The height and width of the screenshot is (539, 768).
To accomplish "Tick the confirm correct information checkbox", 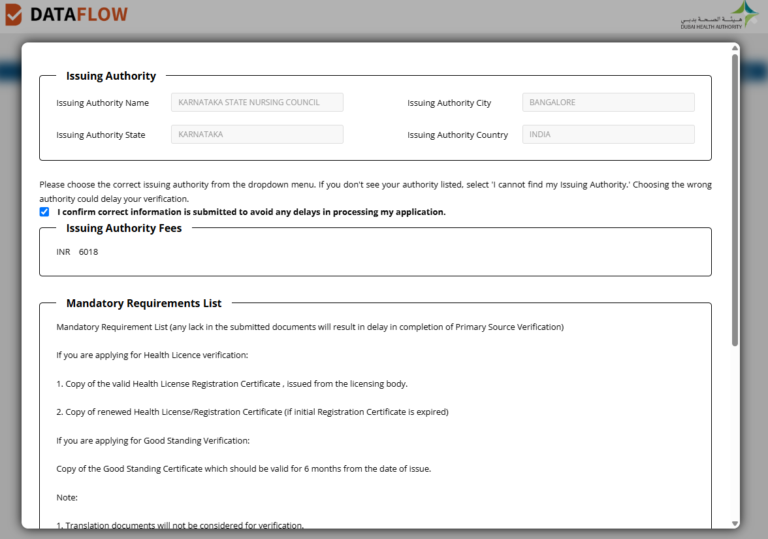I will pos(44,212).
